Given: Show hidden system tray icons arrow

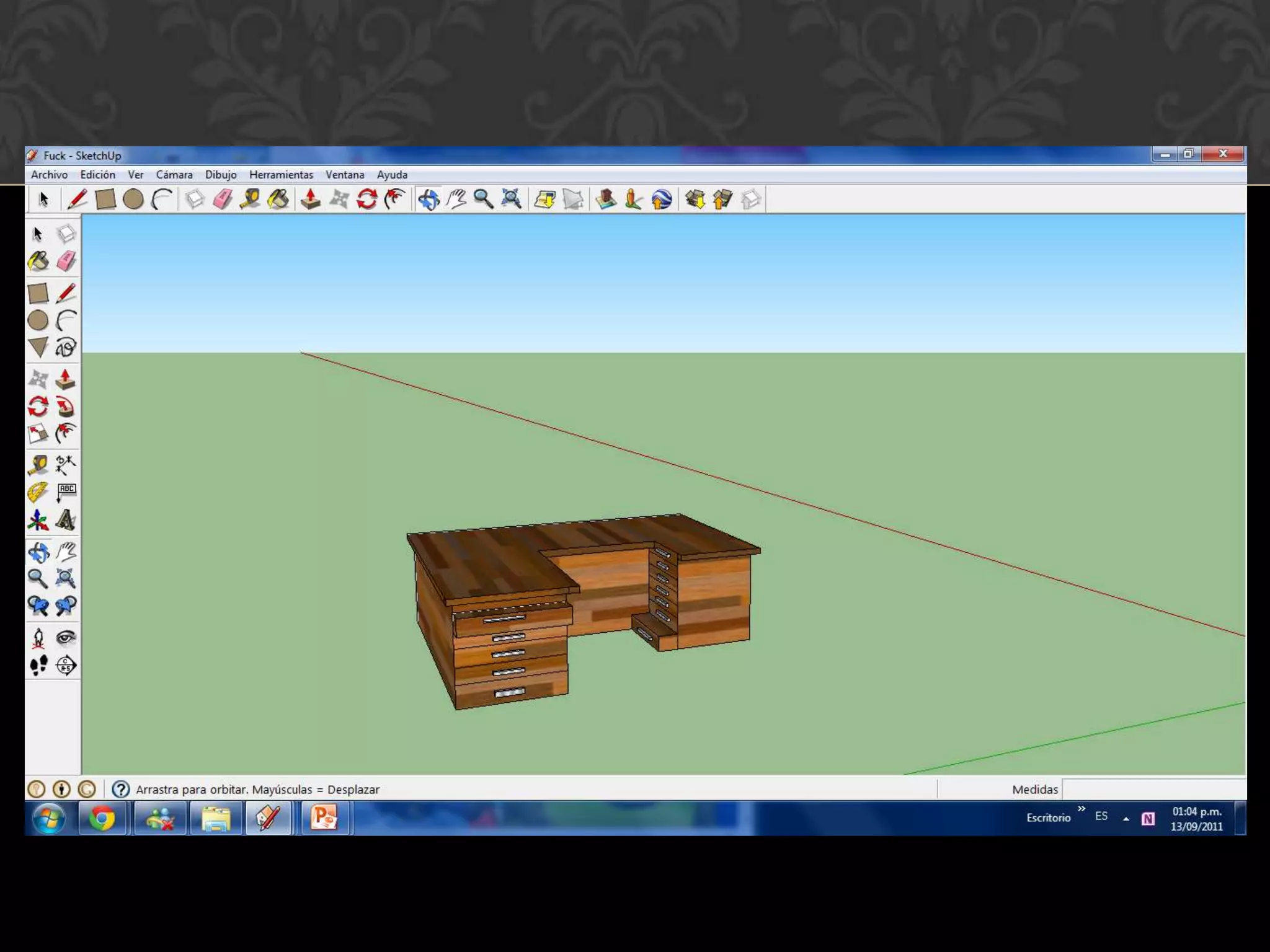Looking at the screenshot, I should click(1126, 819).
